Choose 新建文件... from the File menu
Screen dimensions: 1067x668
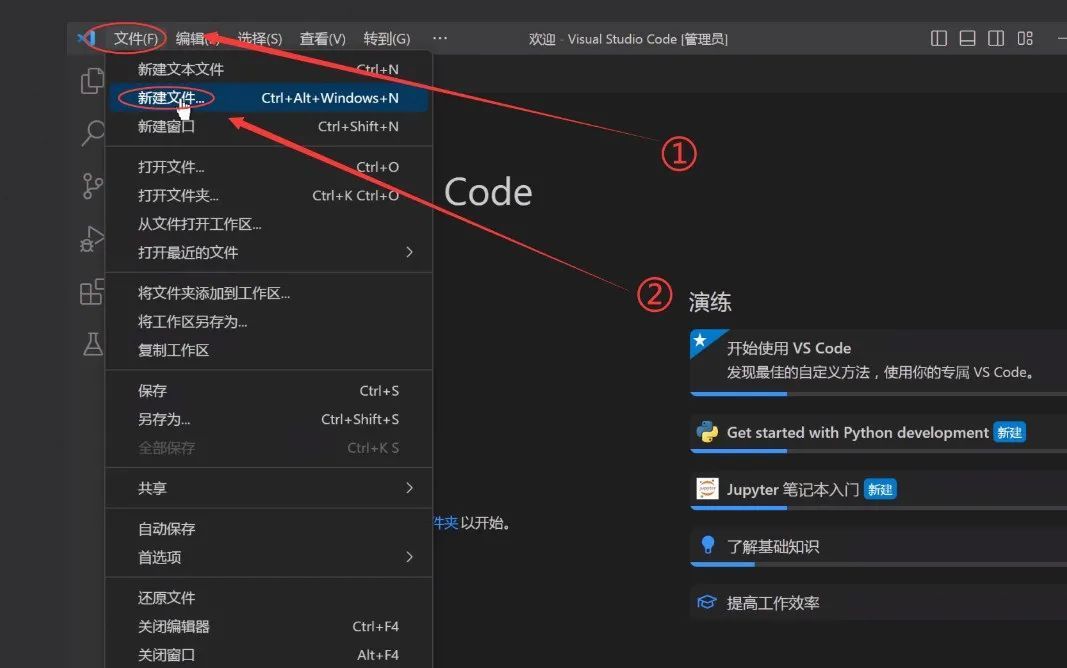269,98
